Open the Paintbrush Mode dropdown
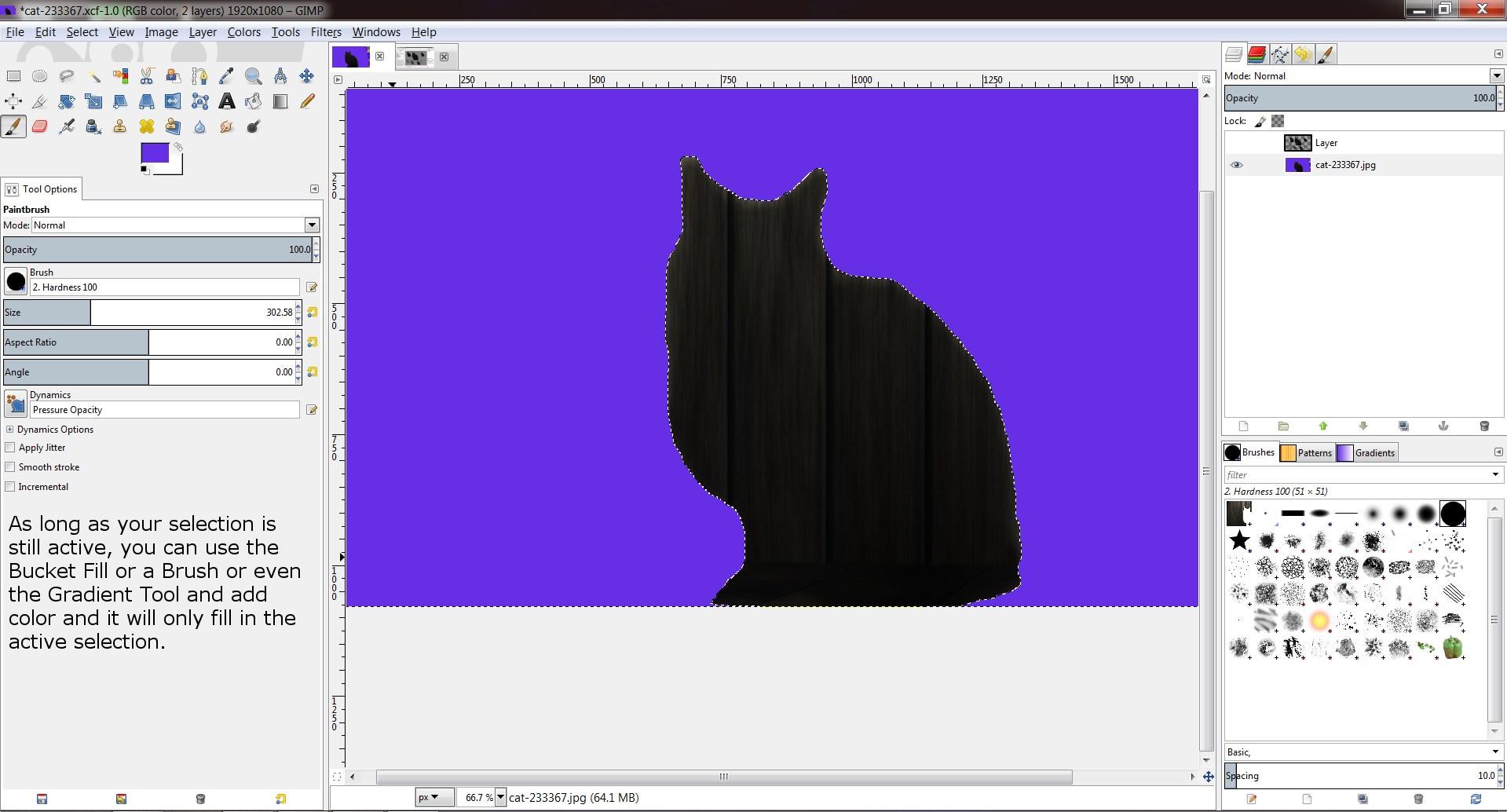The height and width of the screenshot is (812, 1507). [312, 225]
